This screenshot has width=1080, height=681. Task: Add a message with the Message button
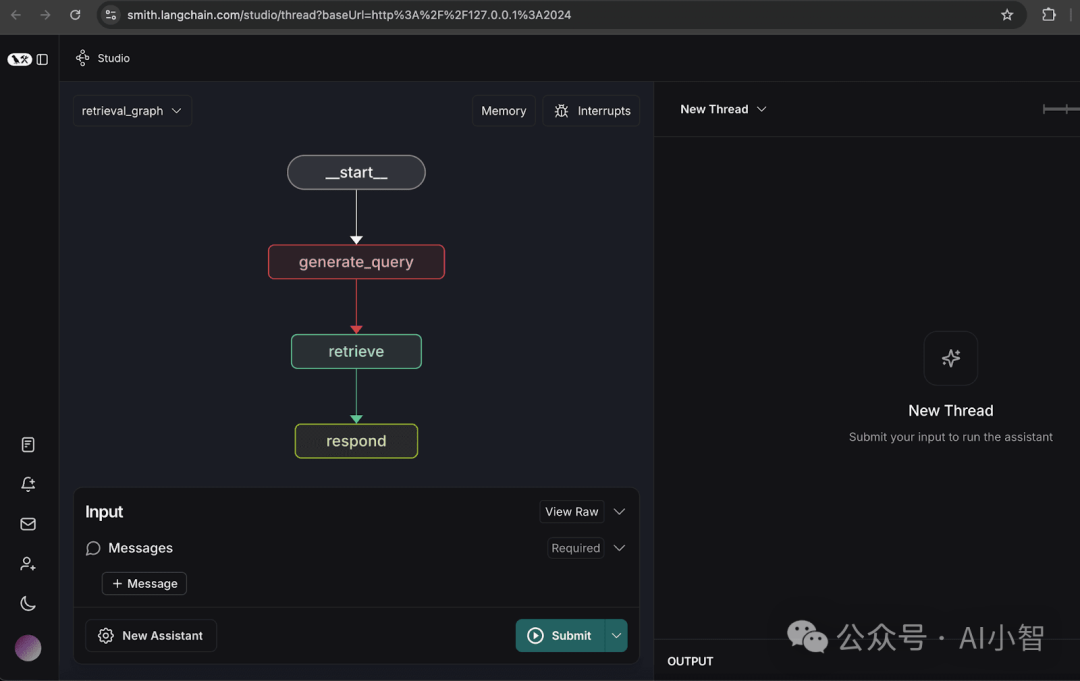144,583
